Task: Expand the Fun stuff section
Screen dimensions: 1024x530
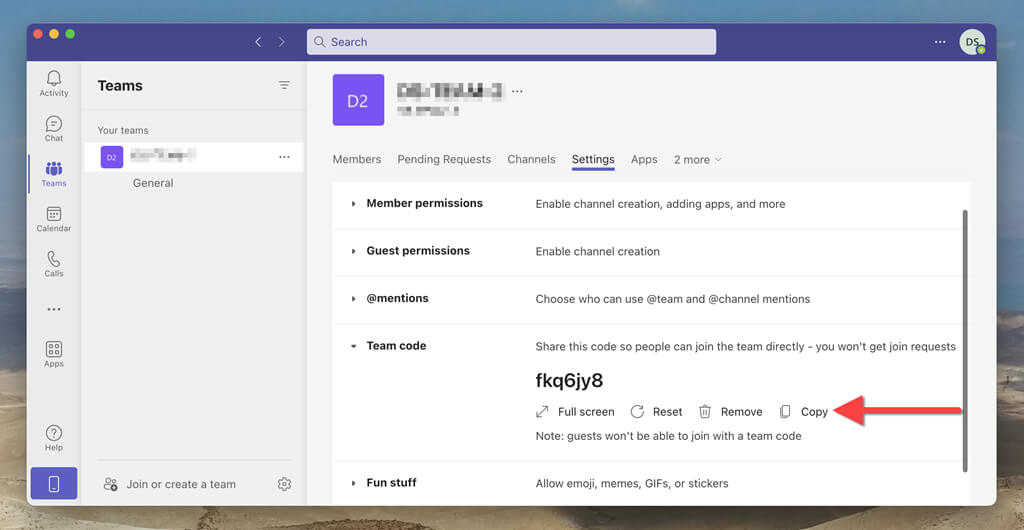Action: coord(353,484)
